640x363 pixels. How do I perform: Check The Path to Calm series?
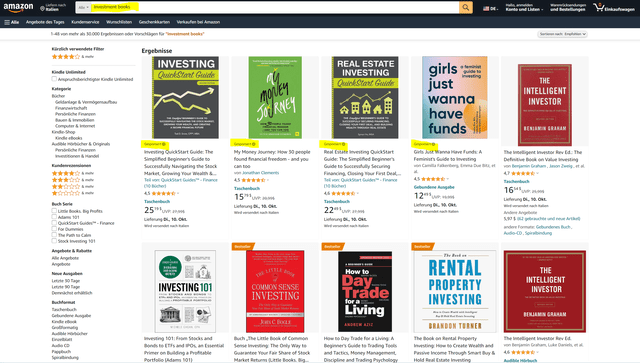pos(54,235)
